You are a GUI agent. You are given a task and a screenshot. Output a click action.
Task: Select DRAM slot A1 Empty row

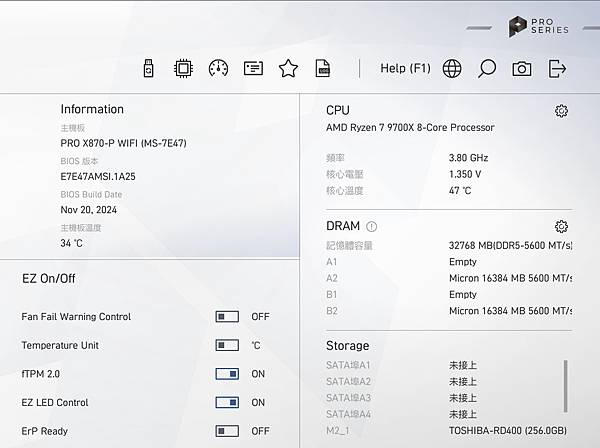tap(449, 262)
